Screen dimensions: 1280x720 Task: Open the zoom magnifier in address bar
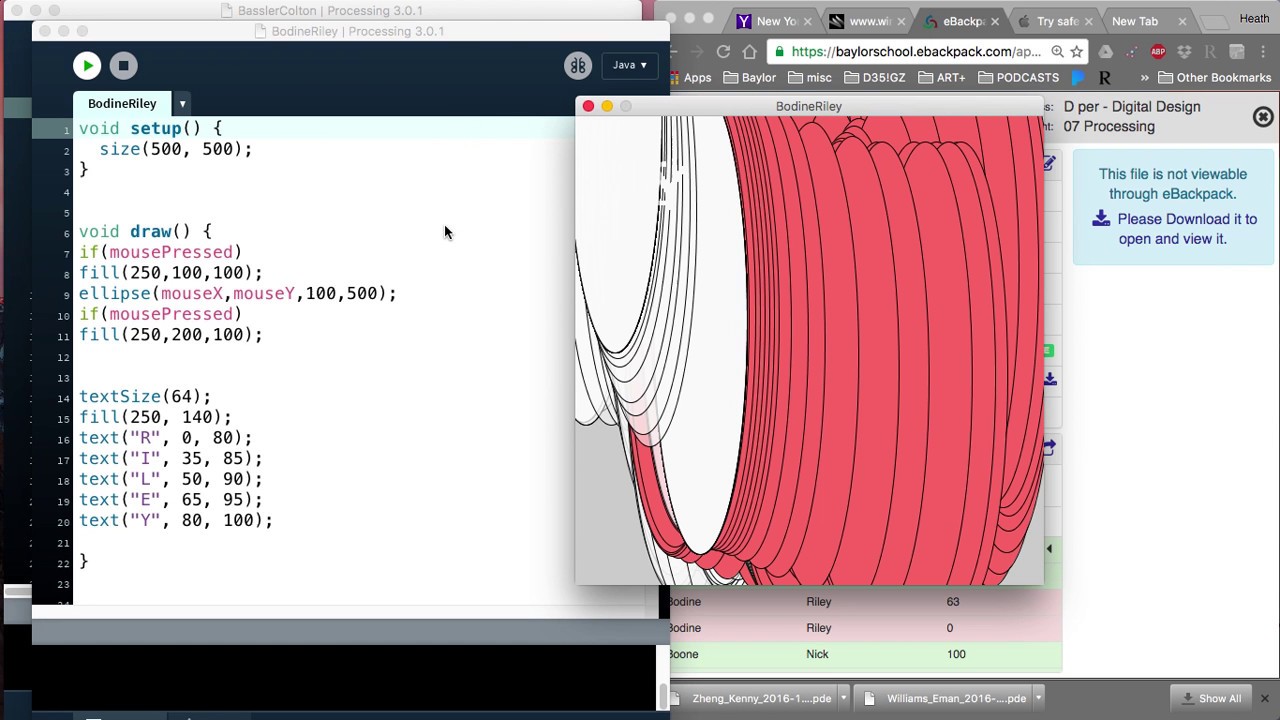point(1057,51)
